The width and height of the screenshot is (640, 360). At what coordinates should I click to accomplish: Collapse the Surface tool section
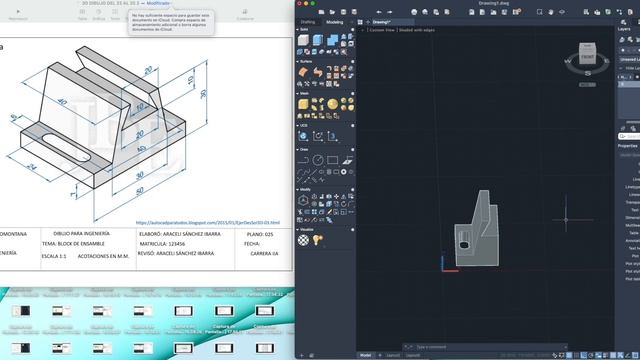click(x=297, y=61)
